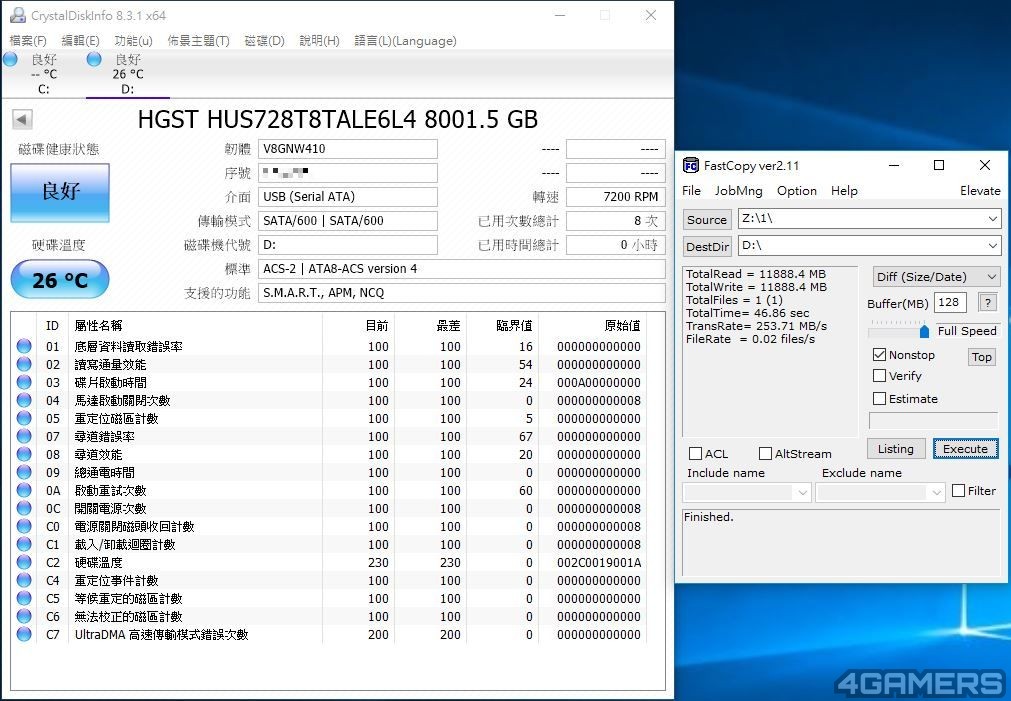Screen dimensions: 1011x701
Task: Open the FastCopy Option menu
Action: [x=797, y=191]
